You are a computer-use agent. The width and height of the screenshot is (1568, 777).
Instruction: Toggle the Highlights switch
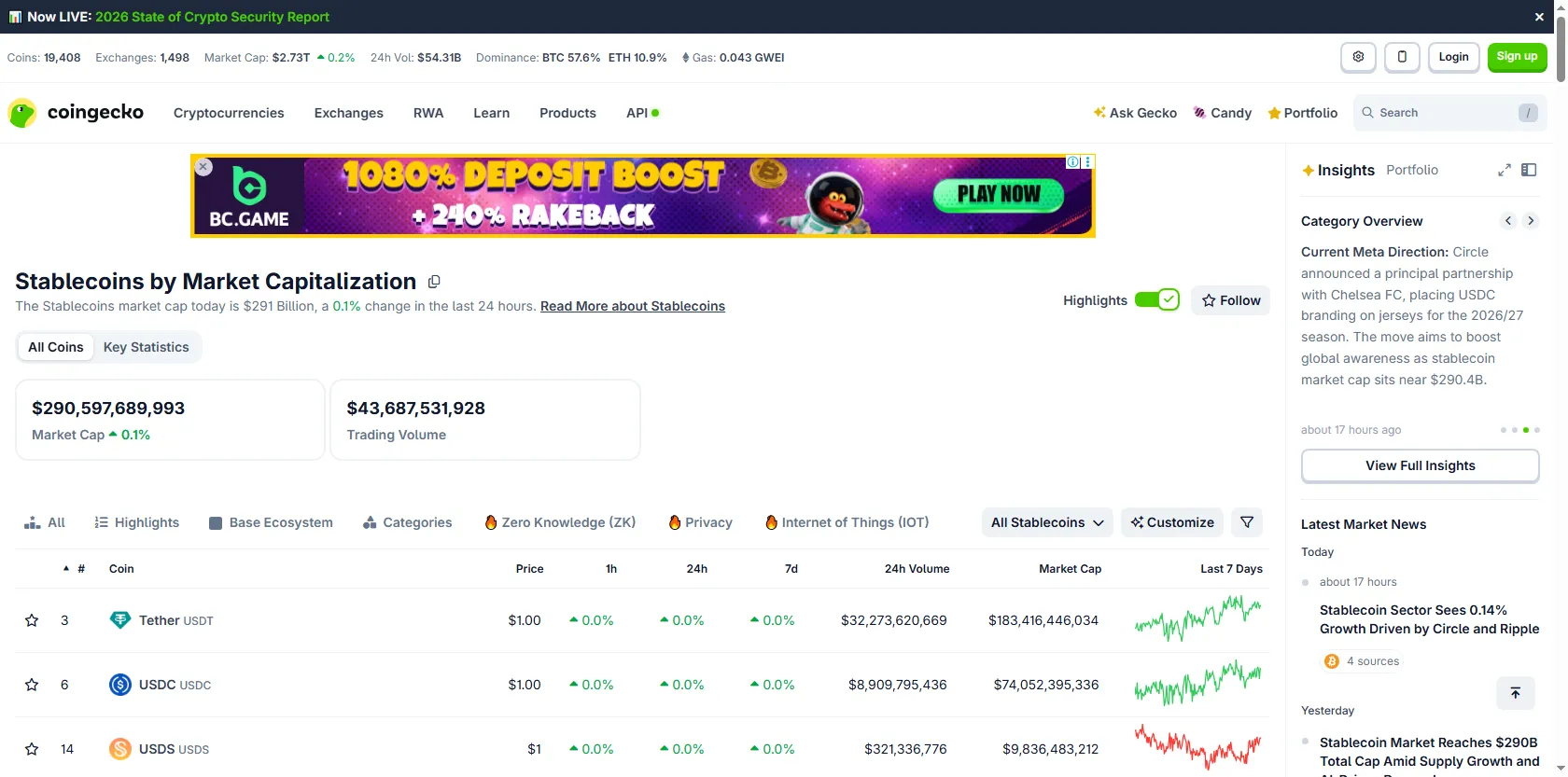point(1157,299)
